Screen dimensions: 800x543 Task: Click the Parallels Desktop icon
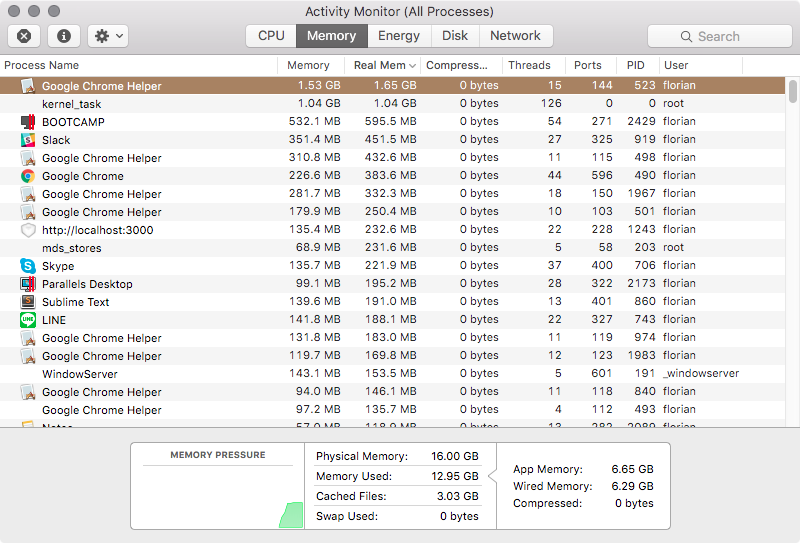(28, 284)
